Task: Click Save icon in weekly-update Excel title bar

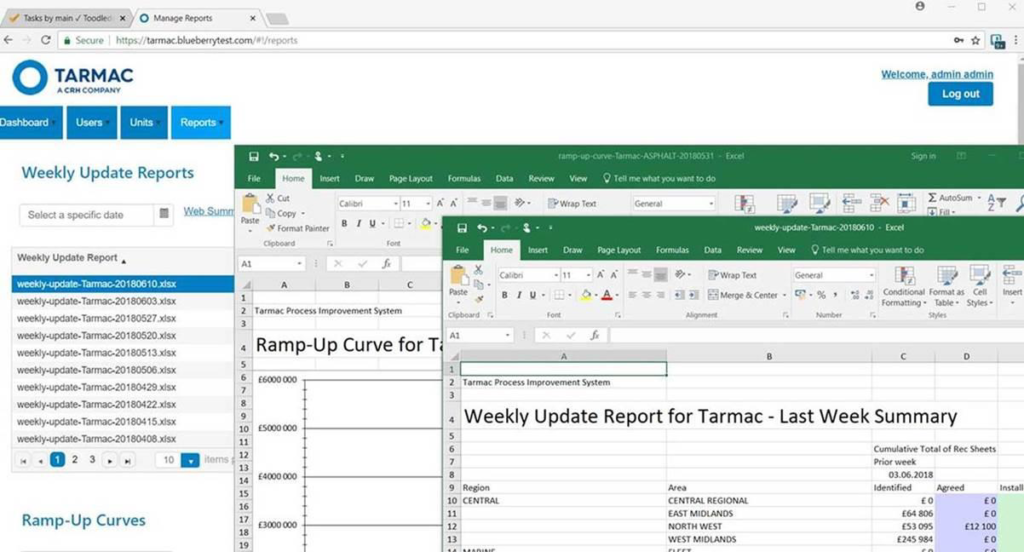Action: (461, 228)
